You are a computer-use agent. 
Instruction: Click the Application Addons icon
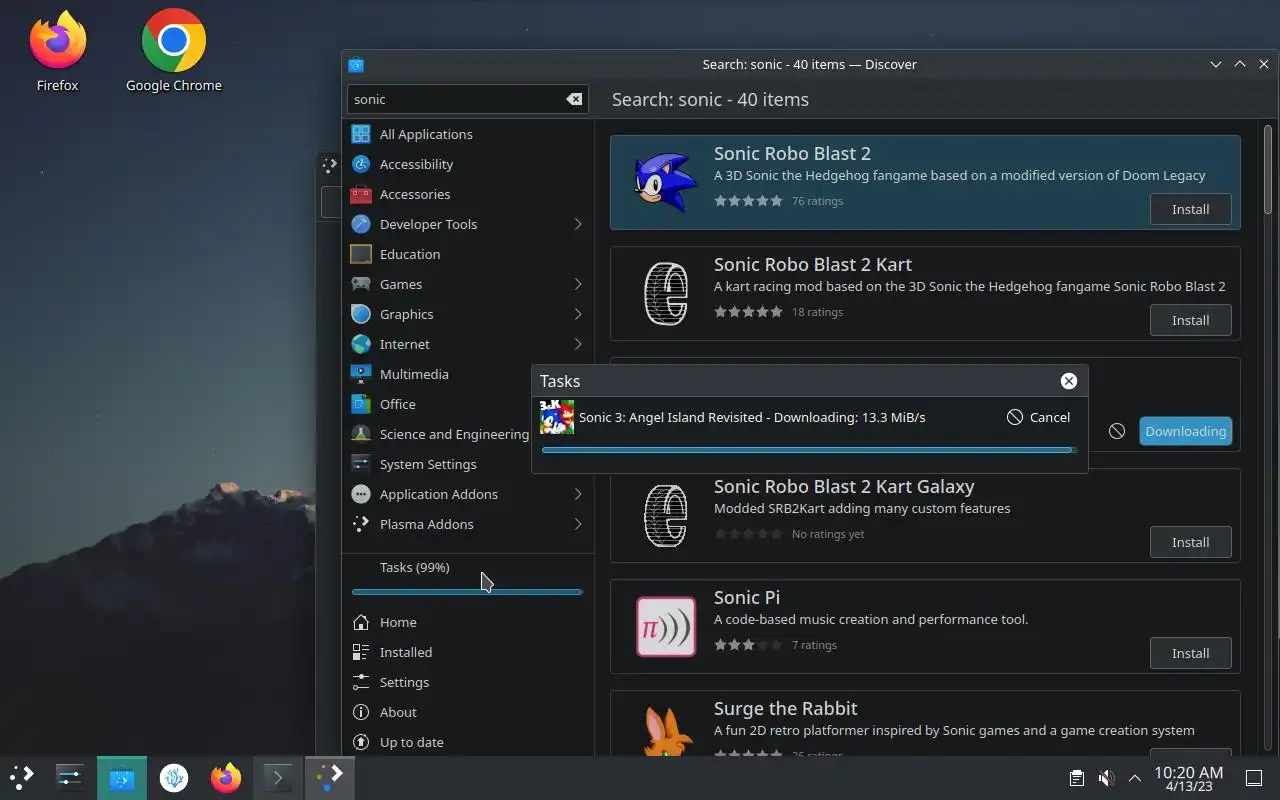coord(361,494)
